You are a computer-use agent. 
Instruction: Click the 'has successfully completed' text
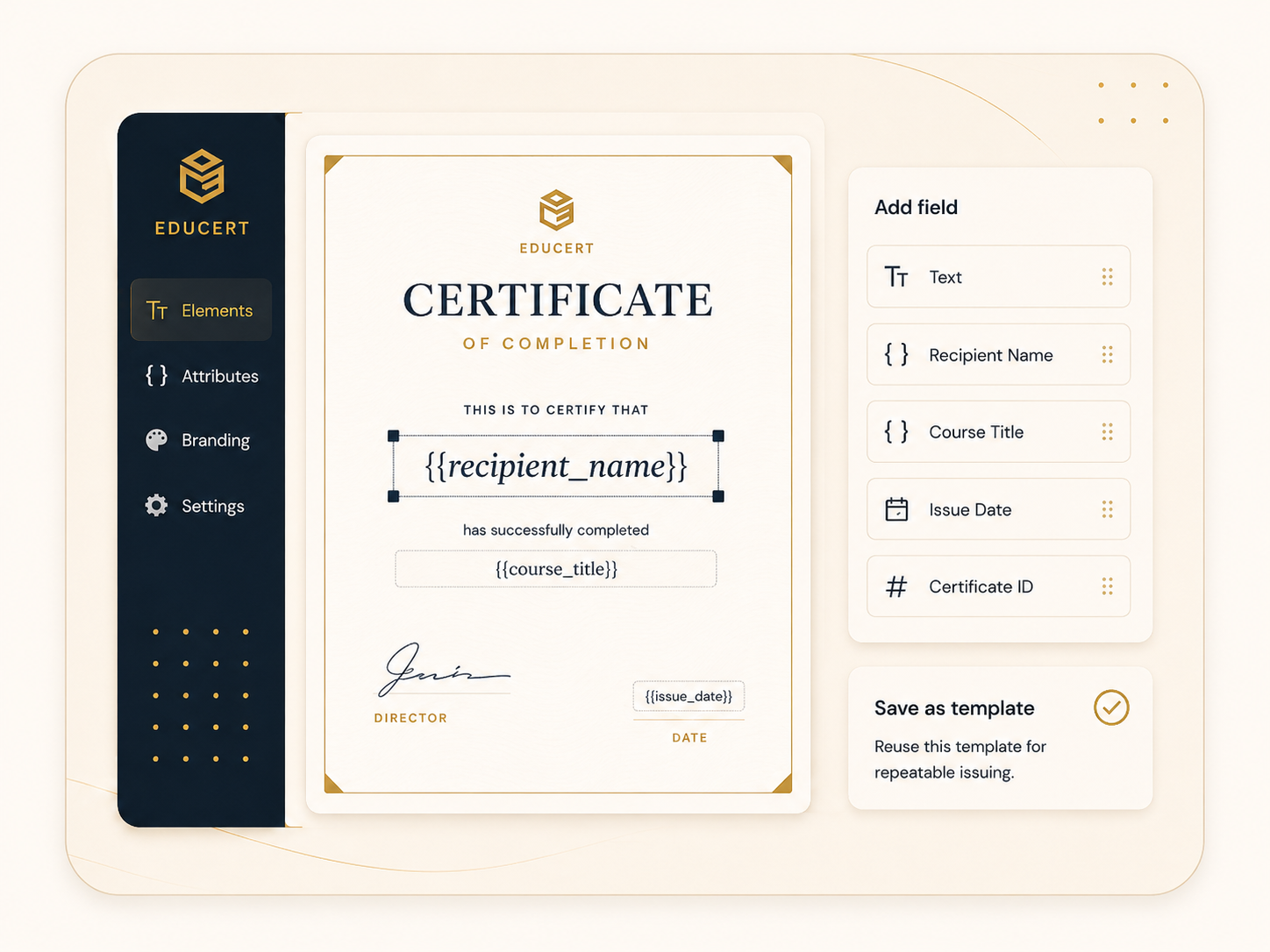[556, 529]
